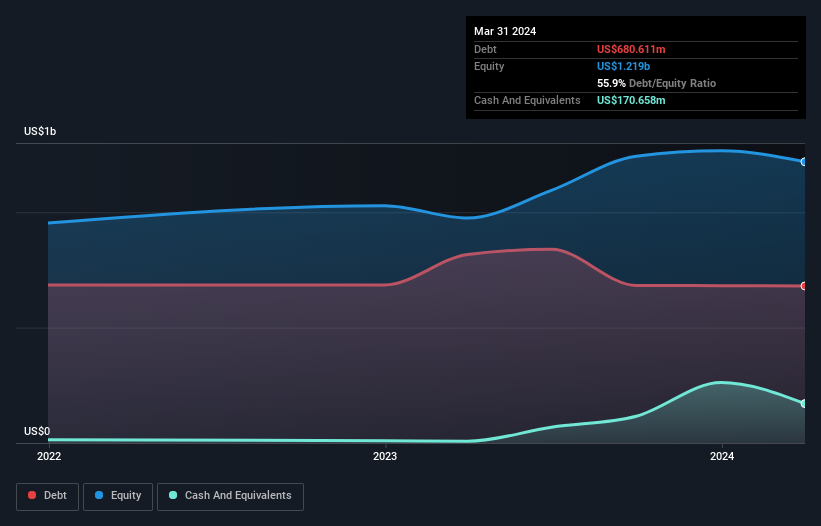Screen dimensions: 821x526
Task: Click the 2024 x-axis label
Action: click(x=722, y=456)
